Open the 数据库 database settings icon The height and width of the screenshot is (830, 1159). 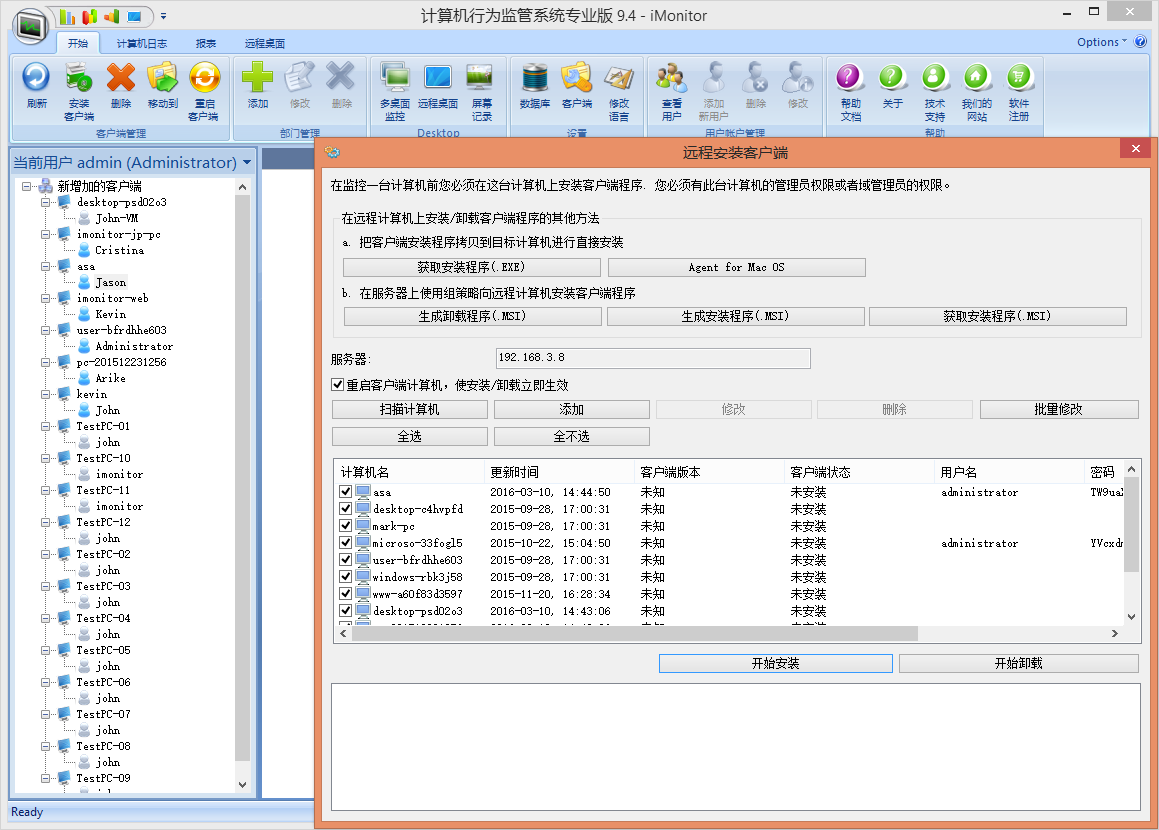point(535,78)
